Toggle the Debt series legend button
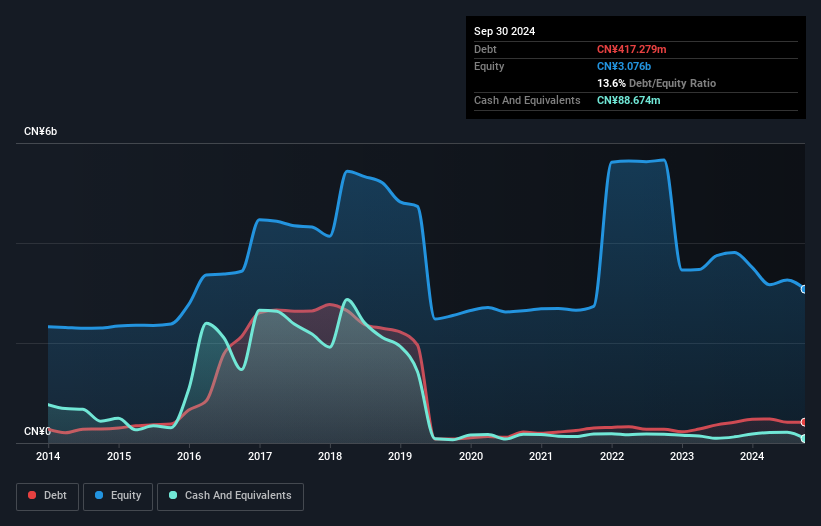 [48, 496]
